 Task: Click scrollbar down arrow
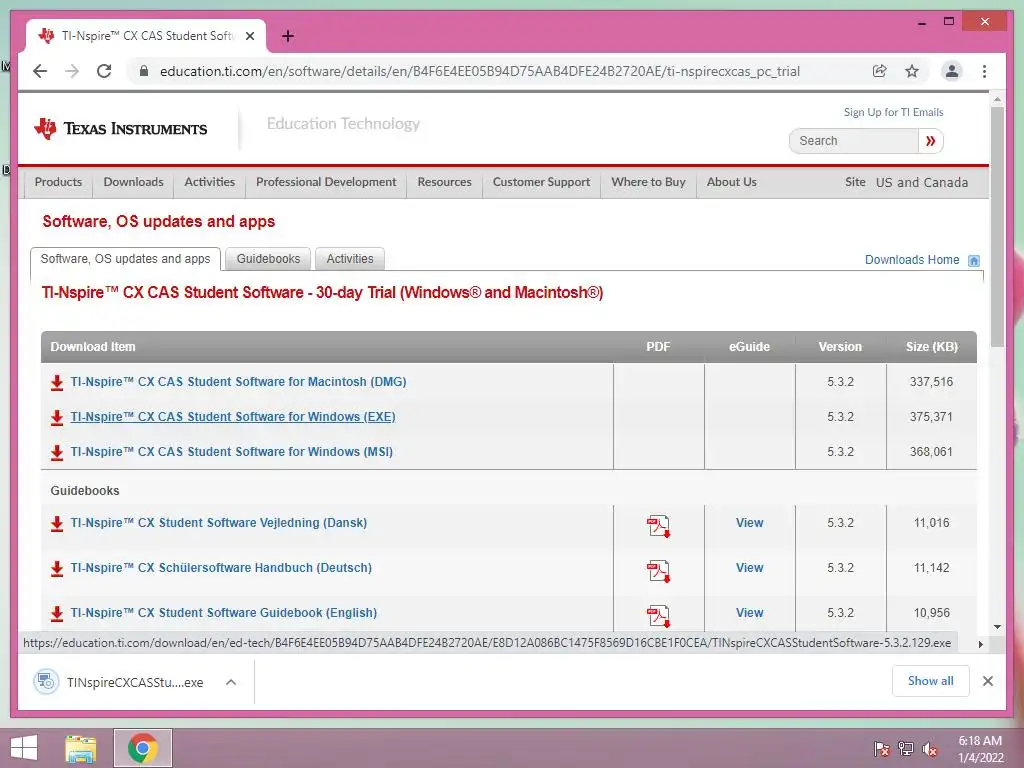pyautogui.click(x=997, y=627)
